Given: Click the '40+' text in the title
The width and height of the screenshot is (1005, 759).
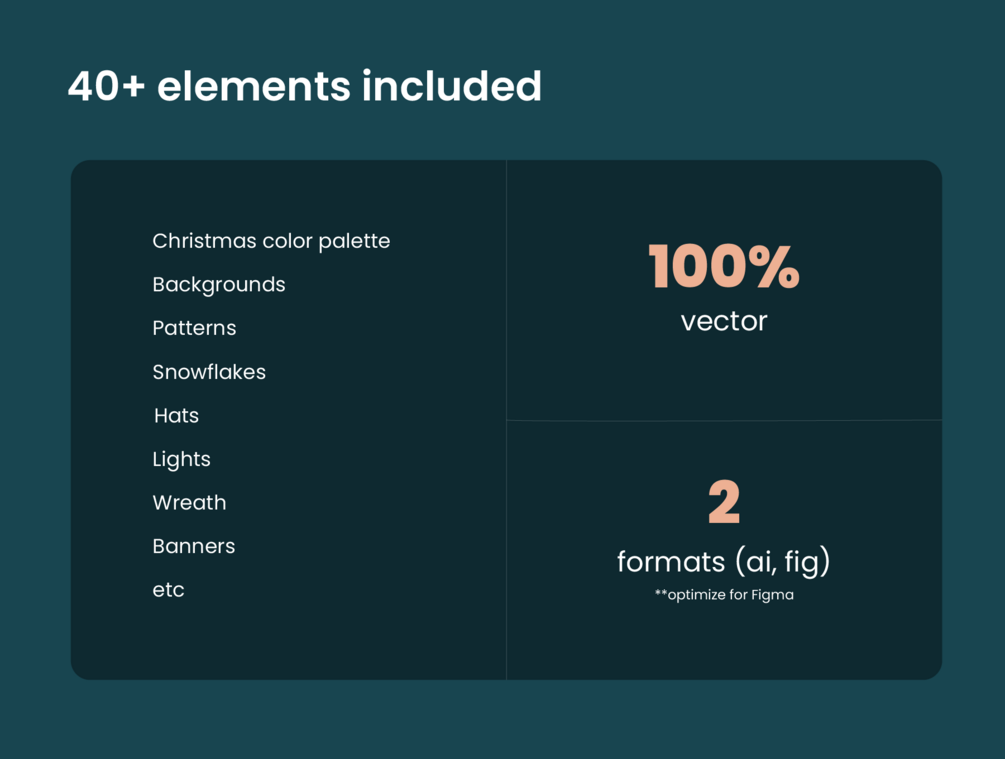Looking at the screenshot, I should [106, 87].
